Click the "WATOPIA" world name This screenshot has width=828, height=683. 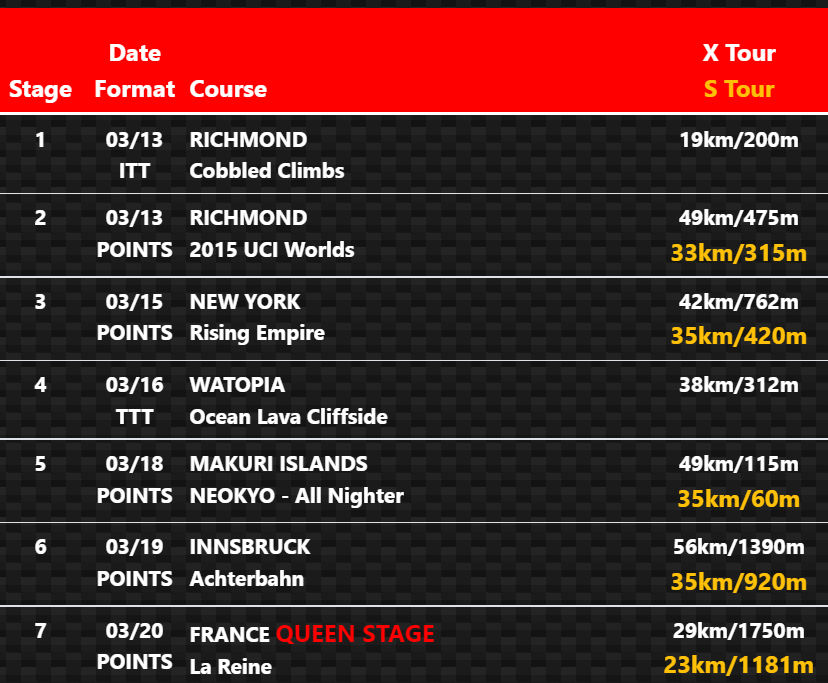[237, 385]
